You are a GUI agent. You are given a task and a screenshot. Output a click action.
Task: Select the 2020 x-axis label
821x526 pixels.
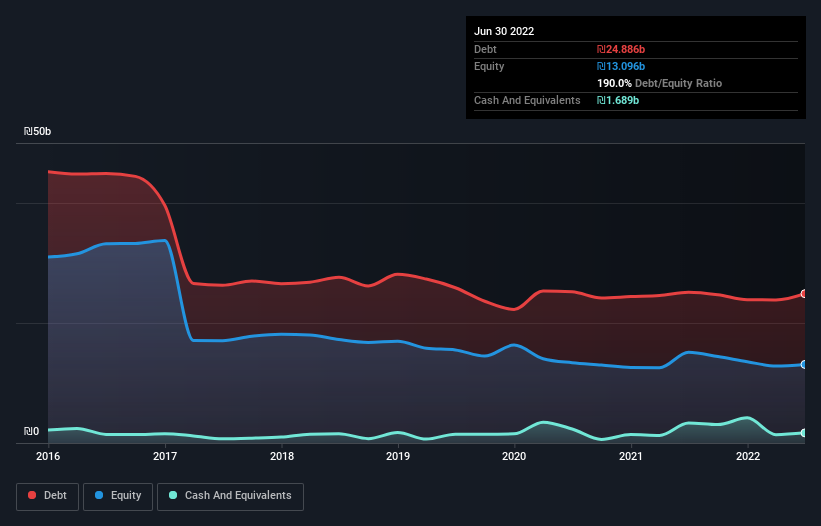[514, 456]
